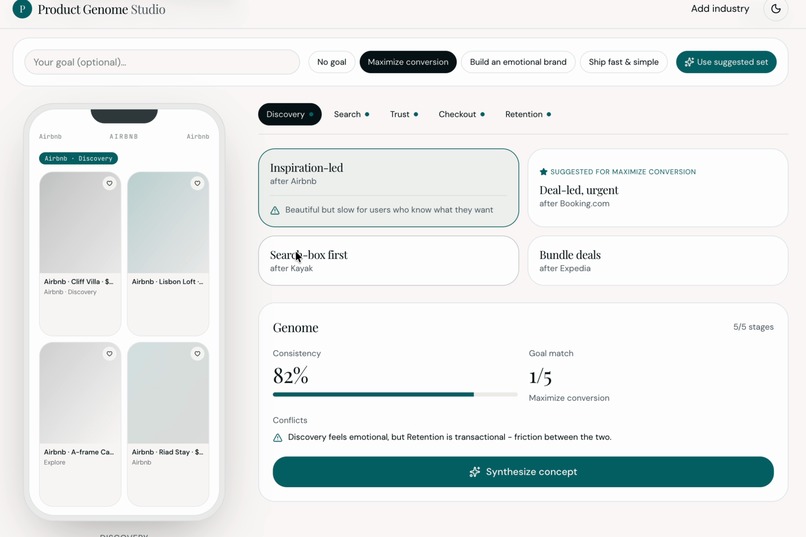Click sparkle icon in Use suggested set
Screen dimensions: 806x537
[x=689, y=62]
